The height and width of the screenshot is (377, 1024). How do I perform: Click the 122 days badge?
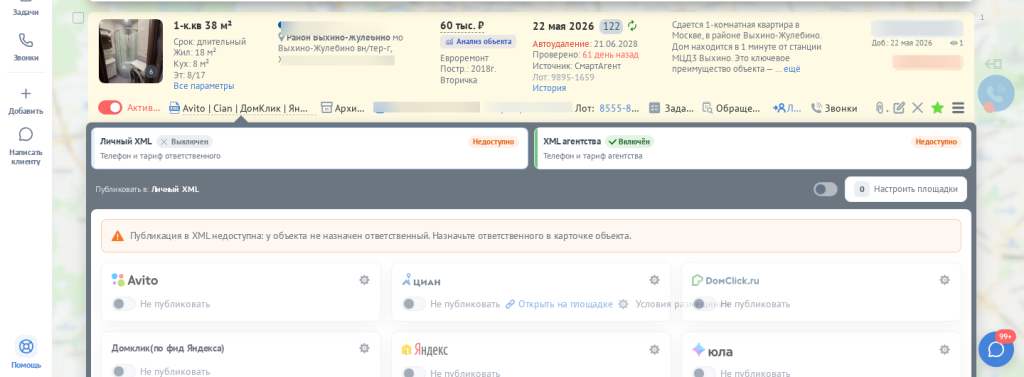[611, 26]
